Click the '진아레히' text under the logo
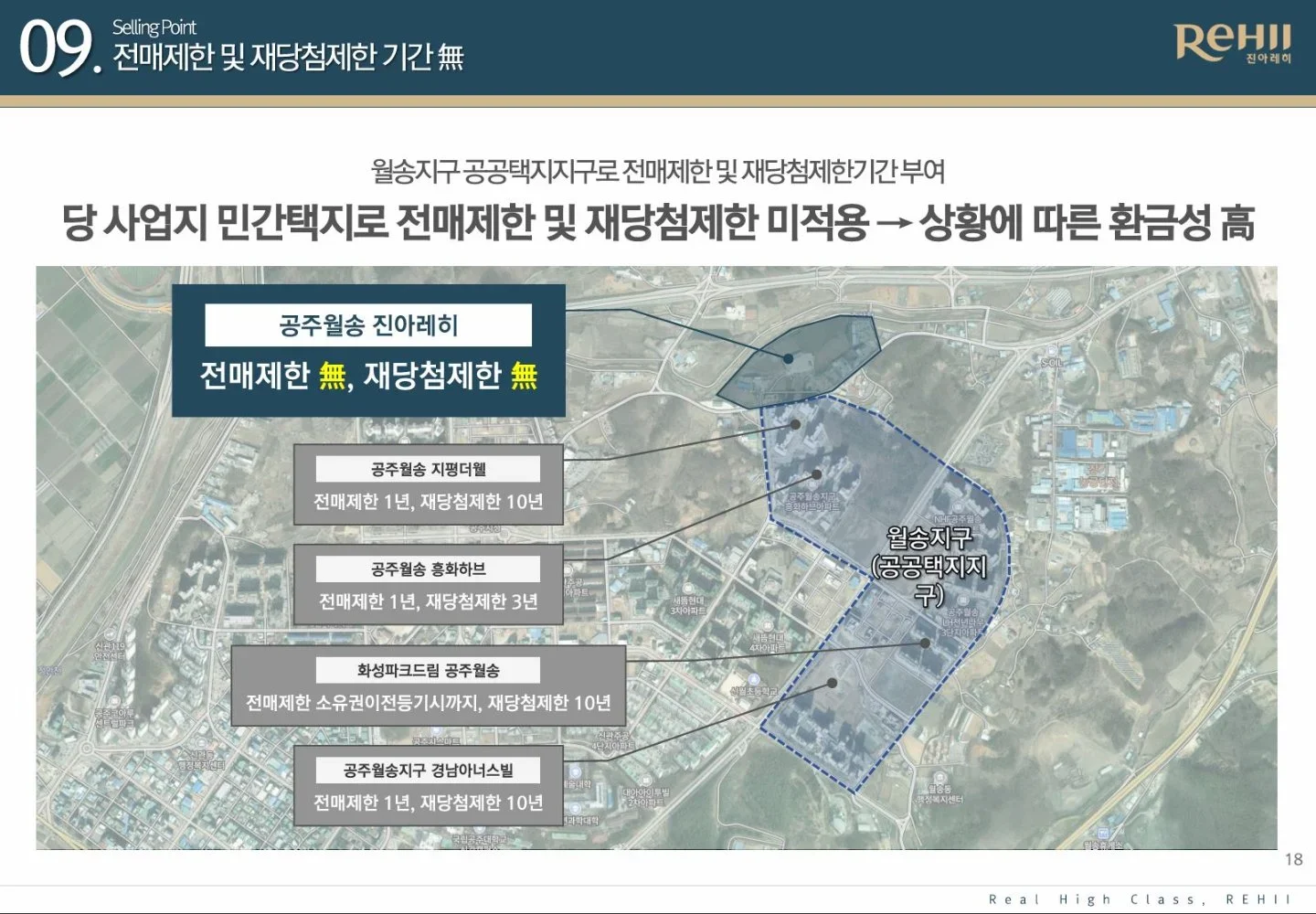 (x=1268, y=58)
